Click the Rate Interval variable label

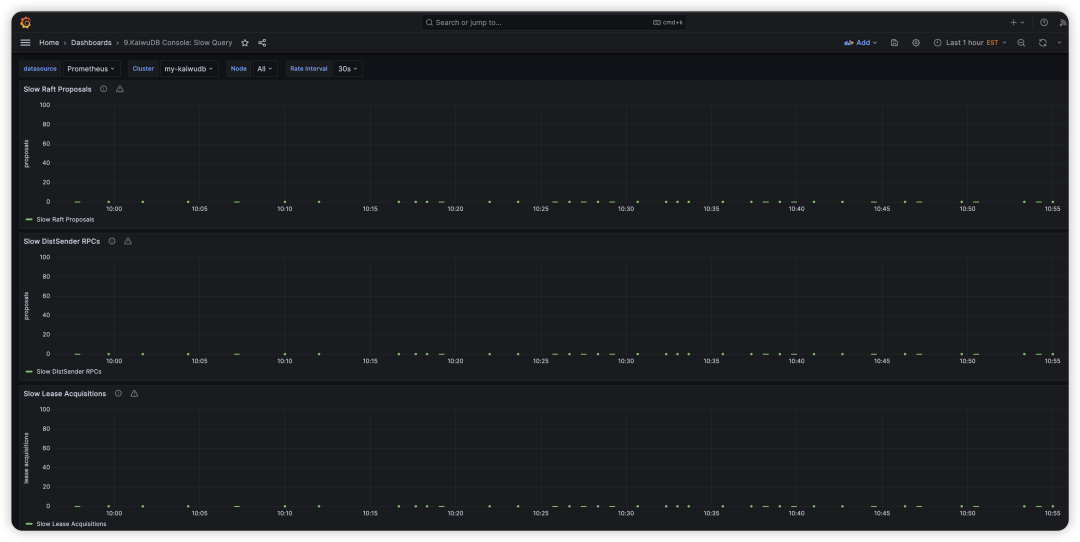[x=309, y=69]
